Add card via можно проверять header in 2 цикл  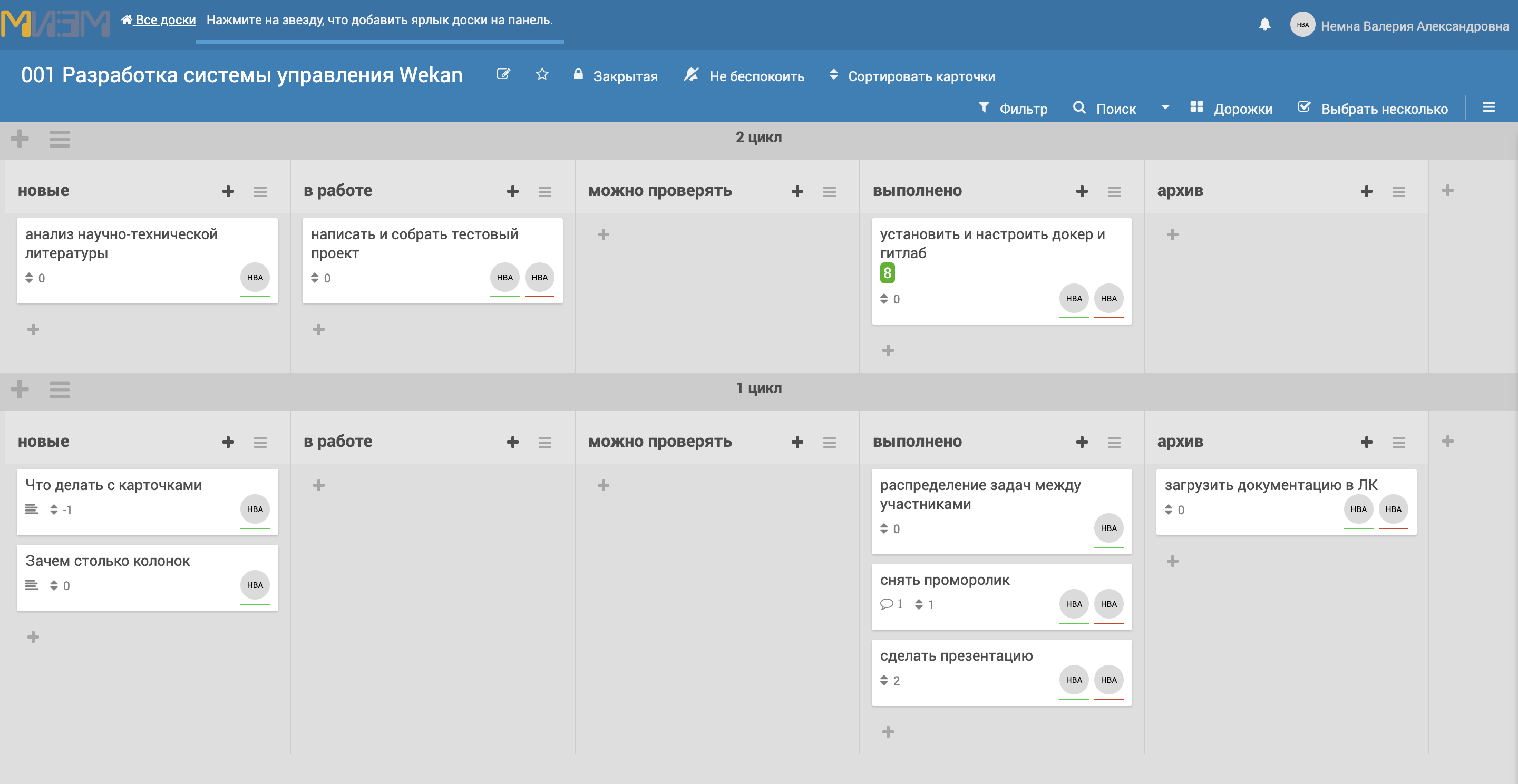[x=797, y=191]
